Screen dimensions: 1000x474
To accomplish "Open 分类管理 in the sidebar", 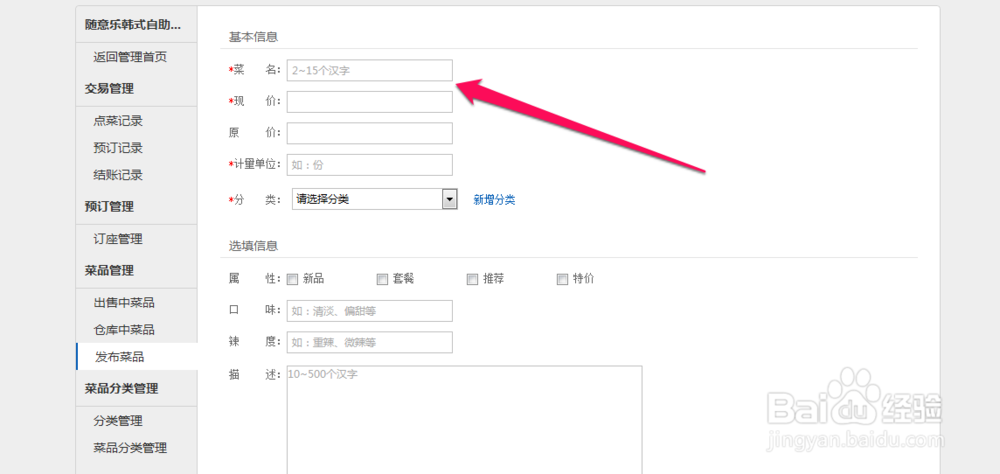I will [118, 420].
